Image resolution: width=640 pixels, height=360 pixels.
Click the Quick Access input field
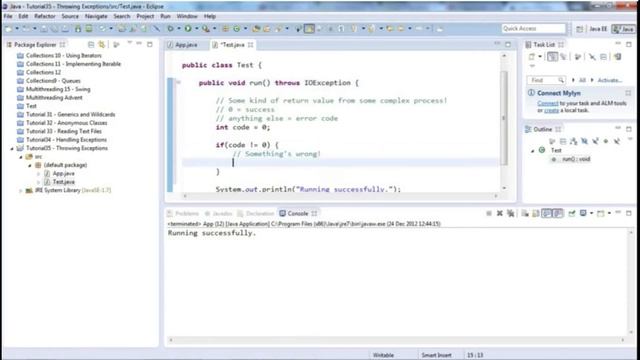533,29
